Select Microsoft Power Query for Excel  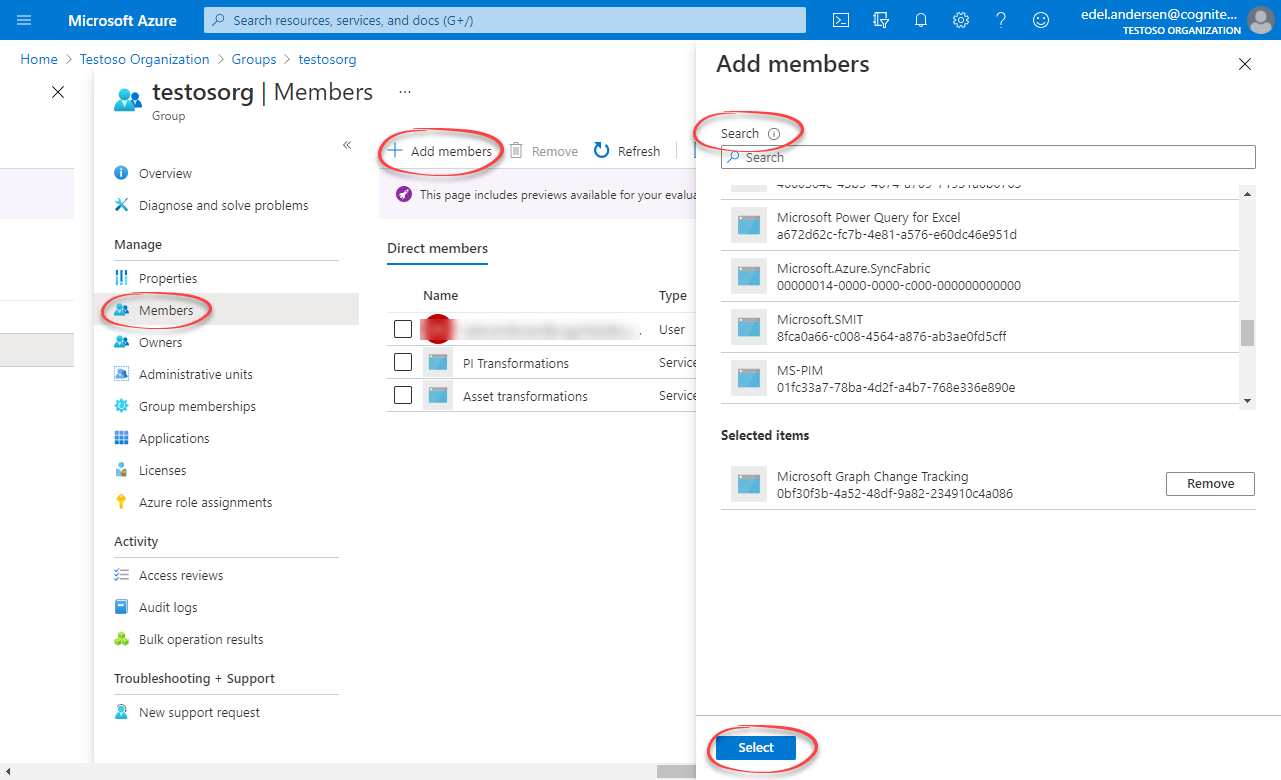coord(980,226)
